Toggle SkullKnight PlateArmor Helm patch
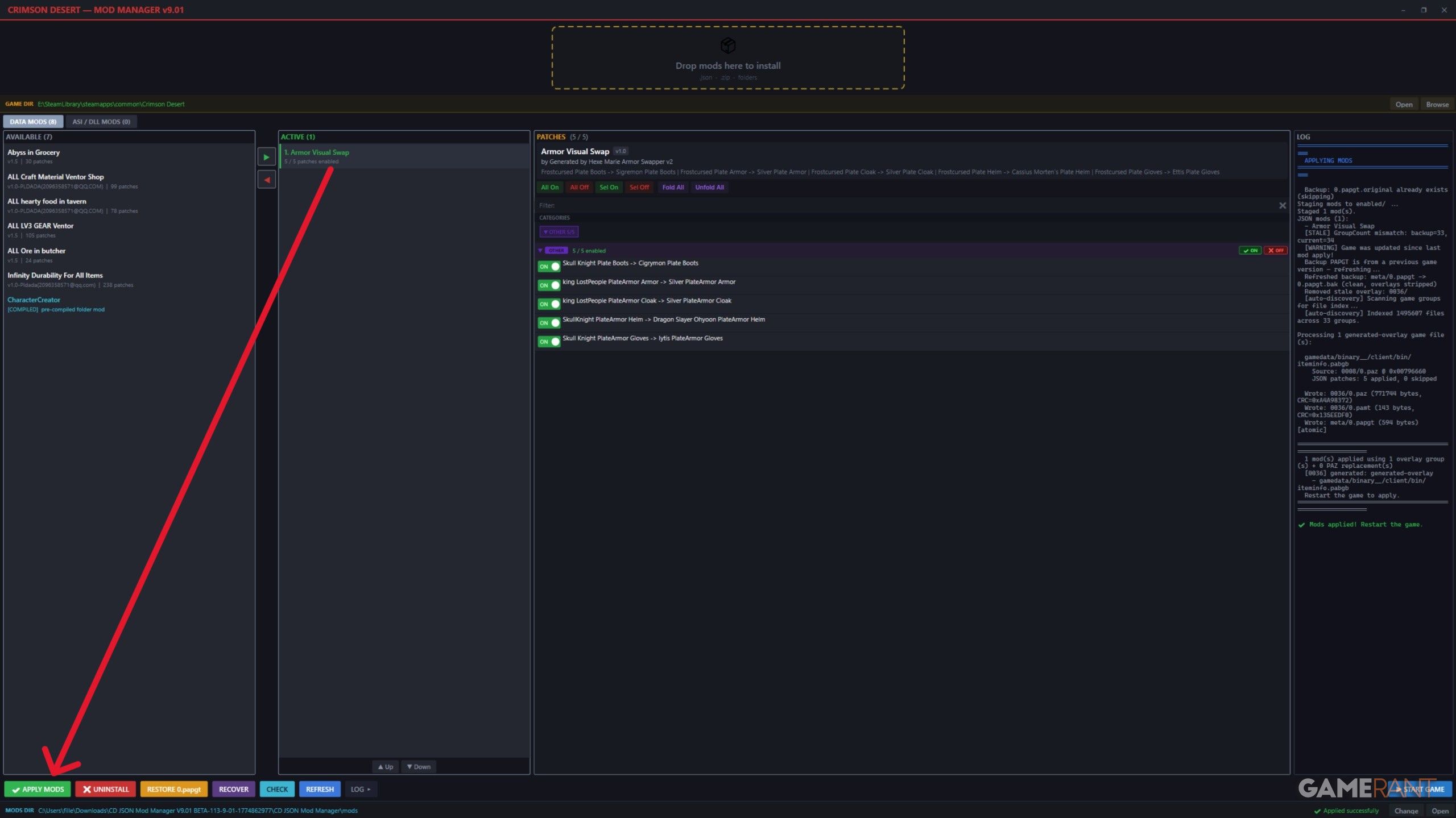The height and width of the screenshot is (818, 1456). tap(549, 323)
